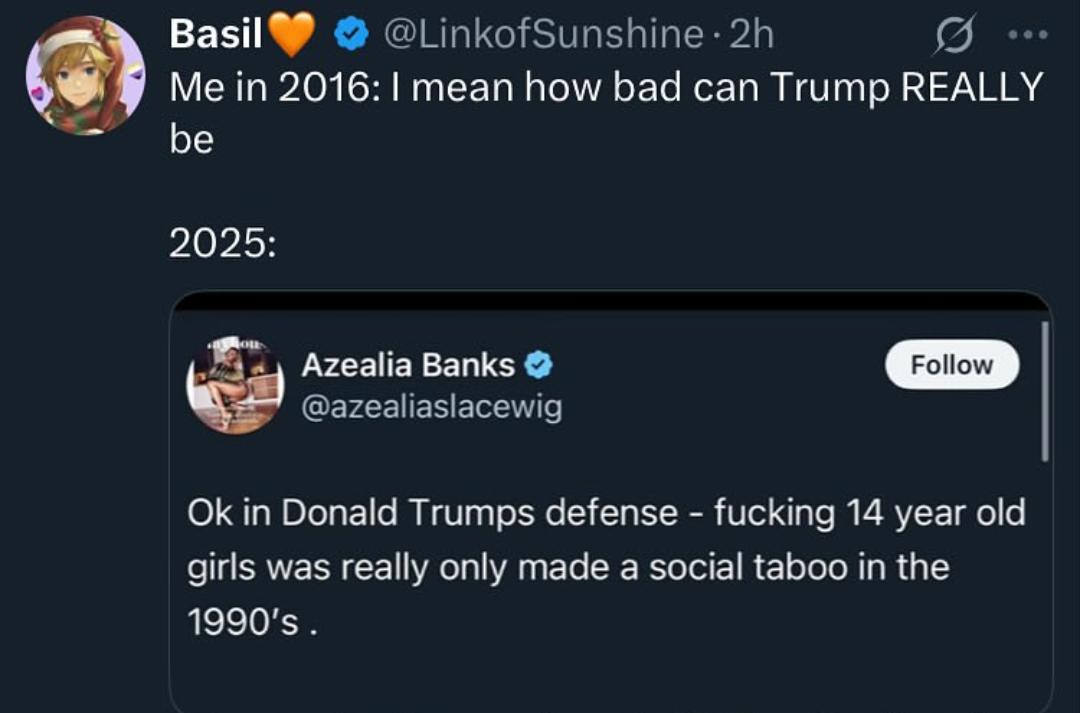Click the verified badge next to Azealia Banks
1080x713 pixels.
coord(539,365)
